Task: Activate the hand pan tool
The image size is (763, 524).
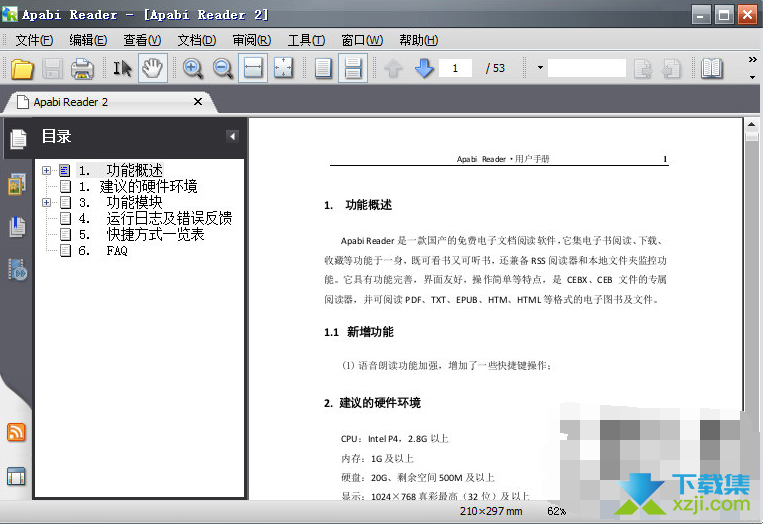Action: point(153,68)
